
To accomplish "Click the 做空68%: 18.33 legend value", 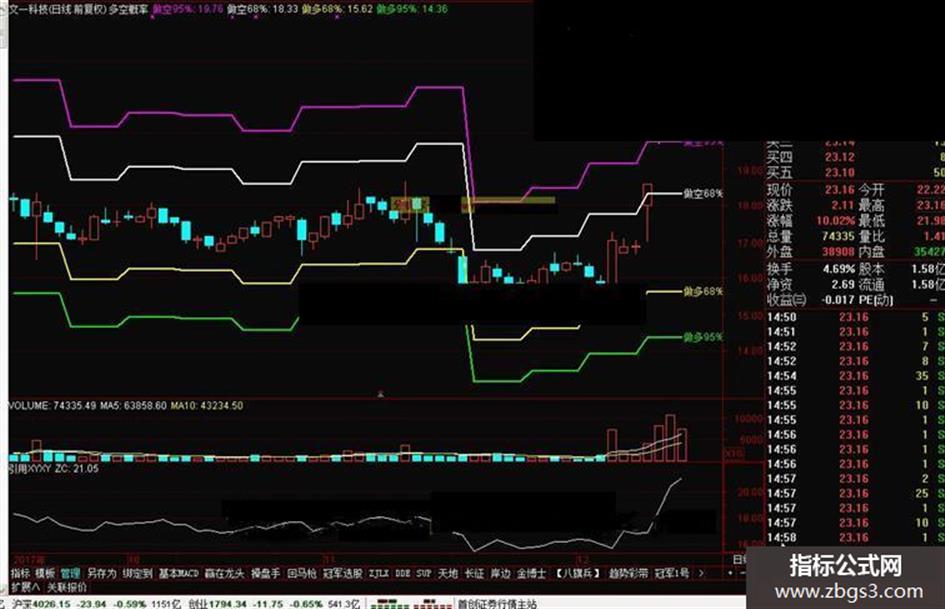I will pos(263,8).
